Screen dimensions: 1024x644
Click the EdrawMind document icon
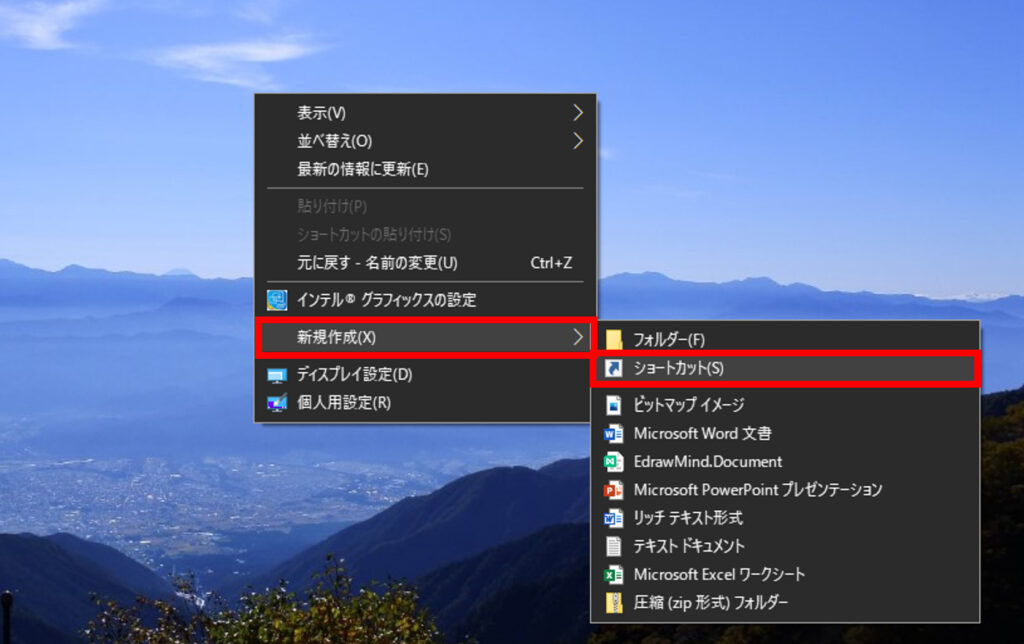(x=613, y=462)
